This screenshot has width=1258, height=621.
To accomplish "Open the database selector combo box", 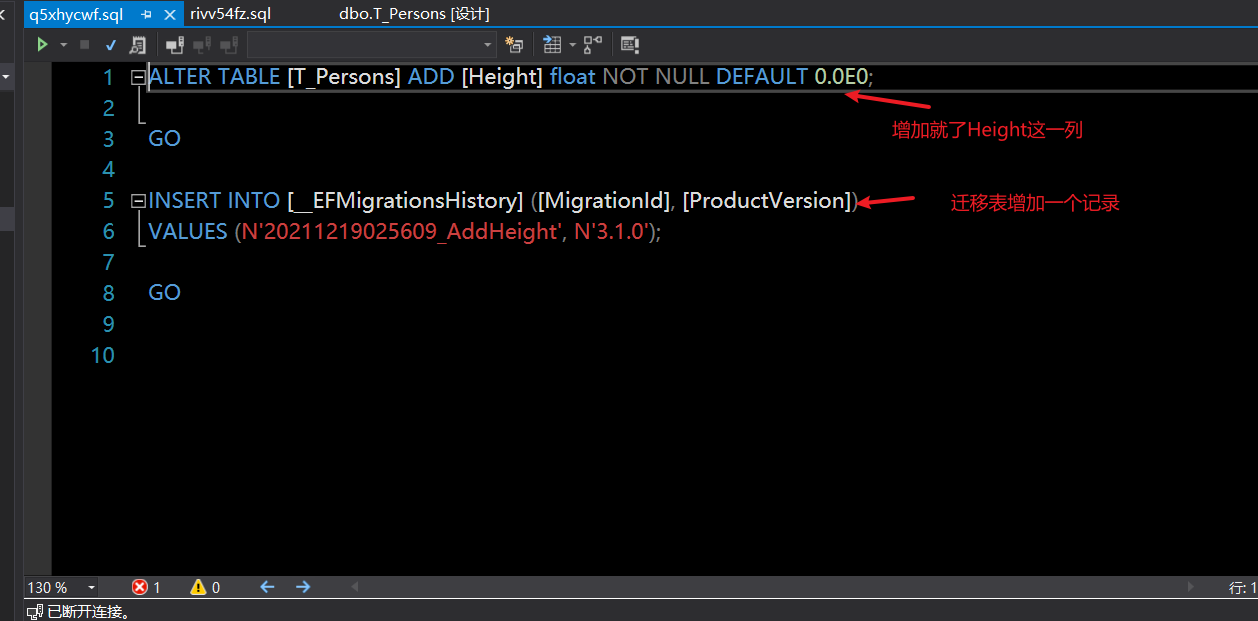I will tap(372, 45).
